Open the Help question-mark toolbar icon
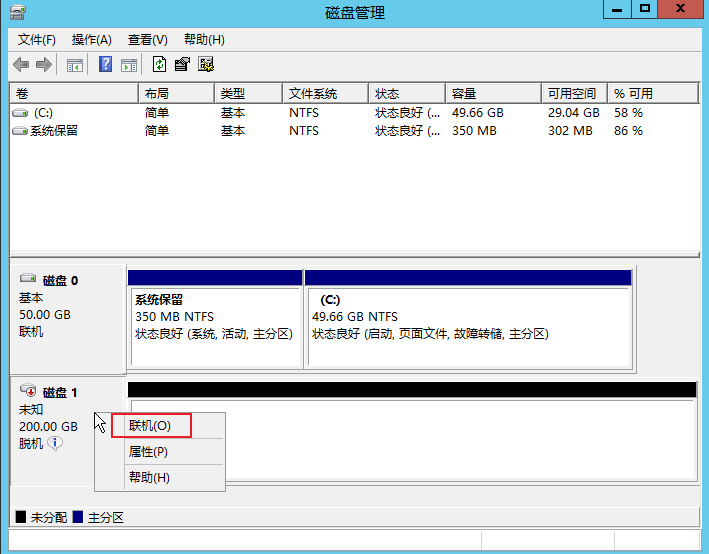 click(105, 64)
